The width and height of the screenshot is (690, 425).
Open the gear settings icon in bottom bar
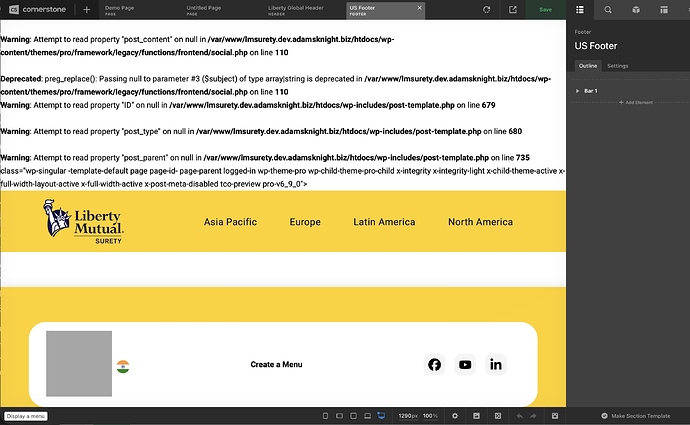pos(455,416)
